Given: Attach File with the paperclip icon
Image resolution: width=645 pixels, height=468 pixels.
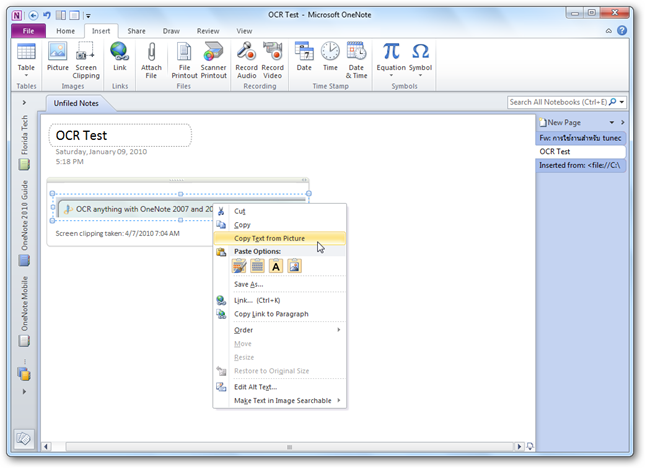Looking at the screenshot, I should point(151,60).
